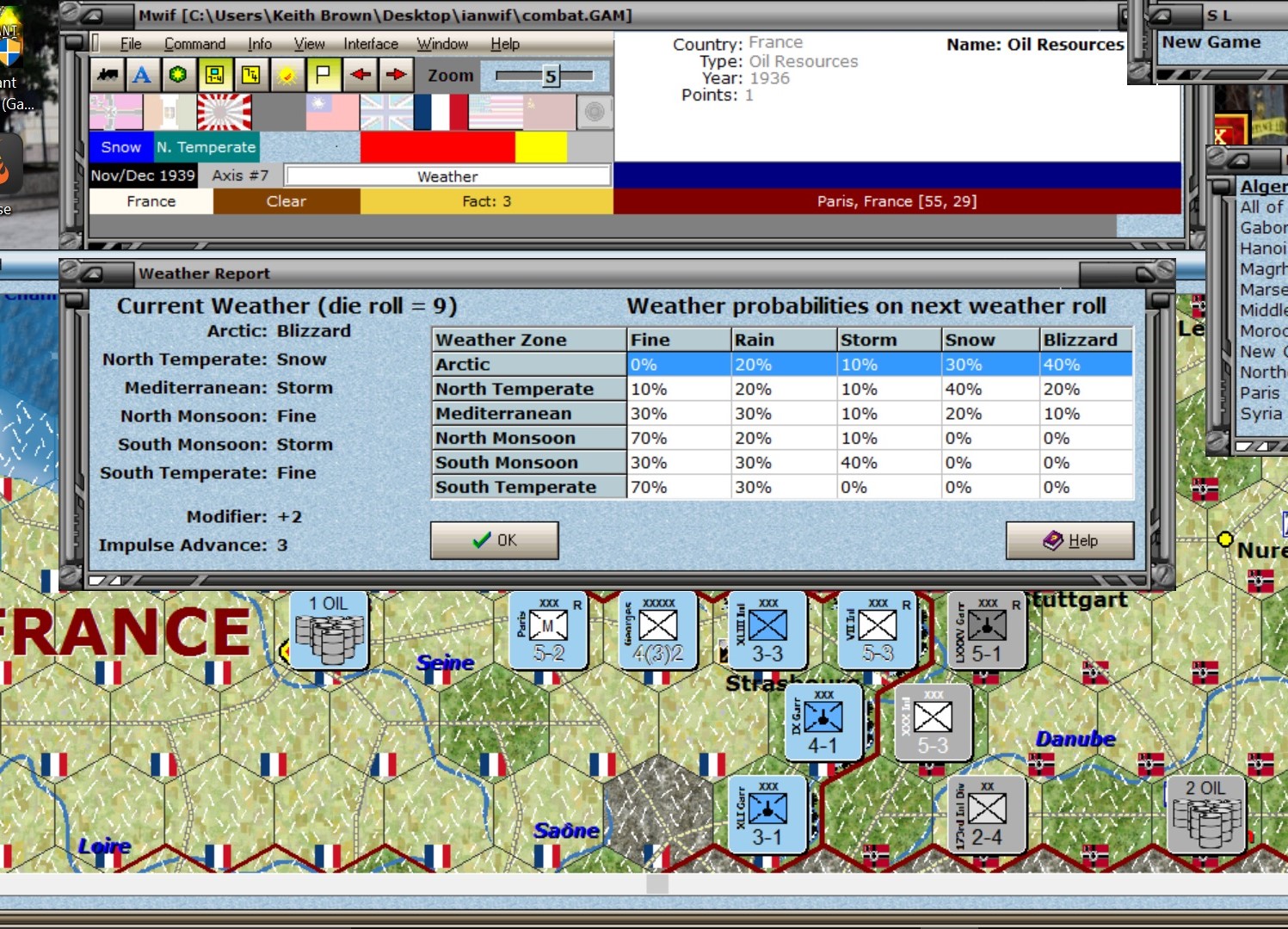Click the red right arrow button
Viewport: 1288px width, 929px height.
pyautogui.click(x=396, y=76)
